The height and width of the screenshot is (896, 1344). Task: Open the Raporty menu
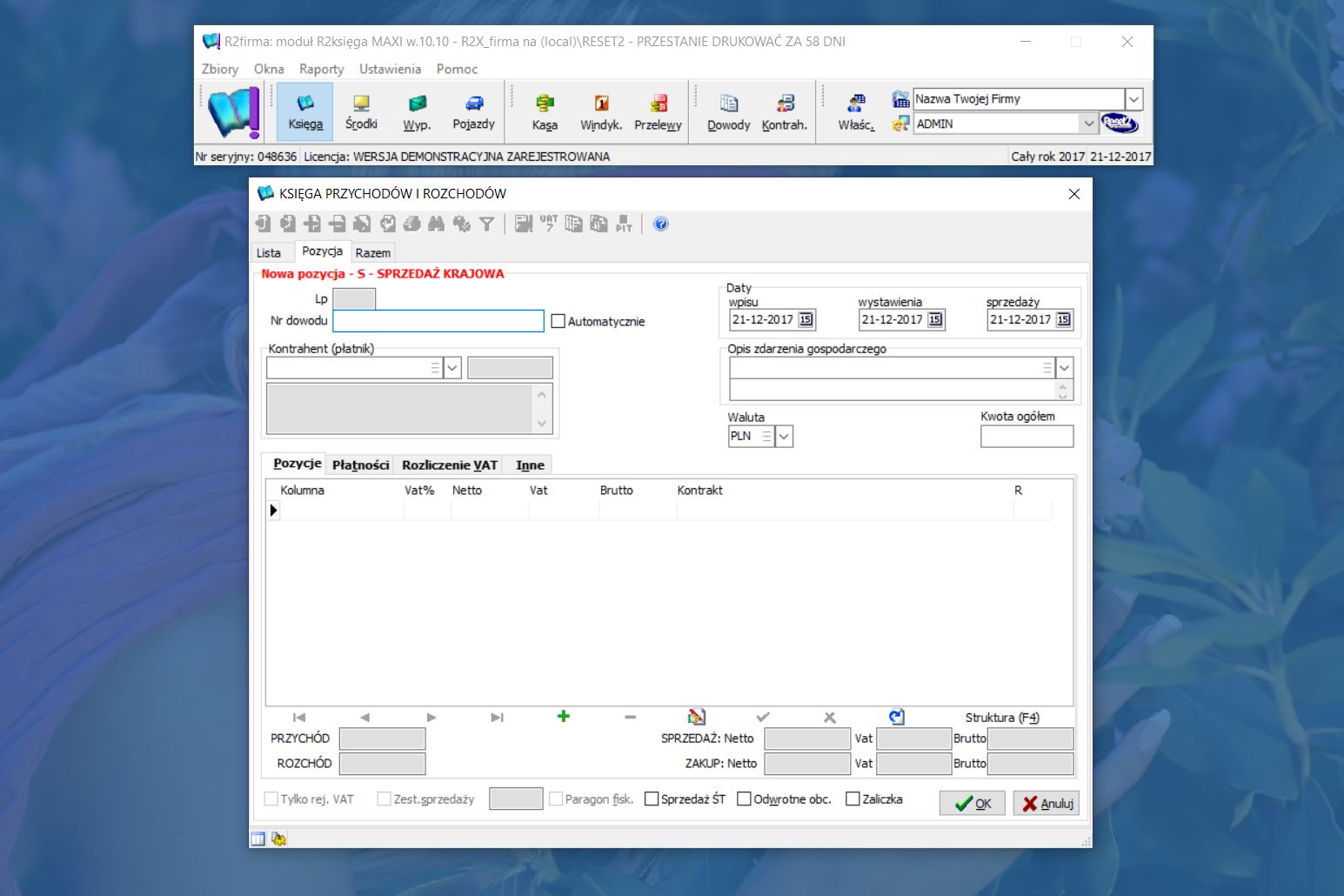321,69
